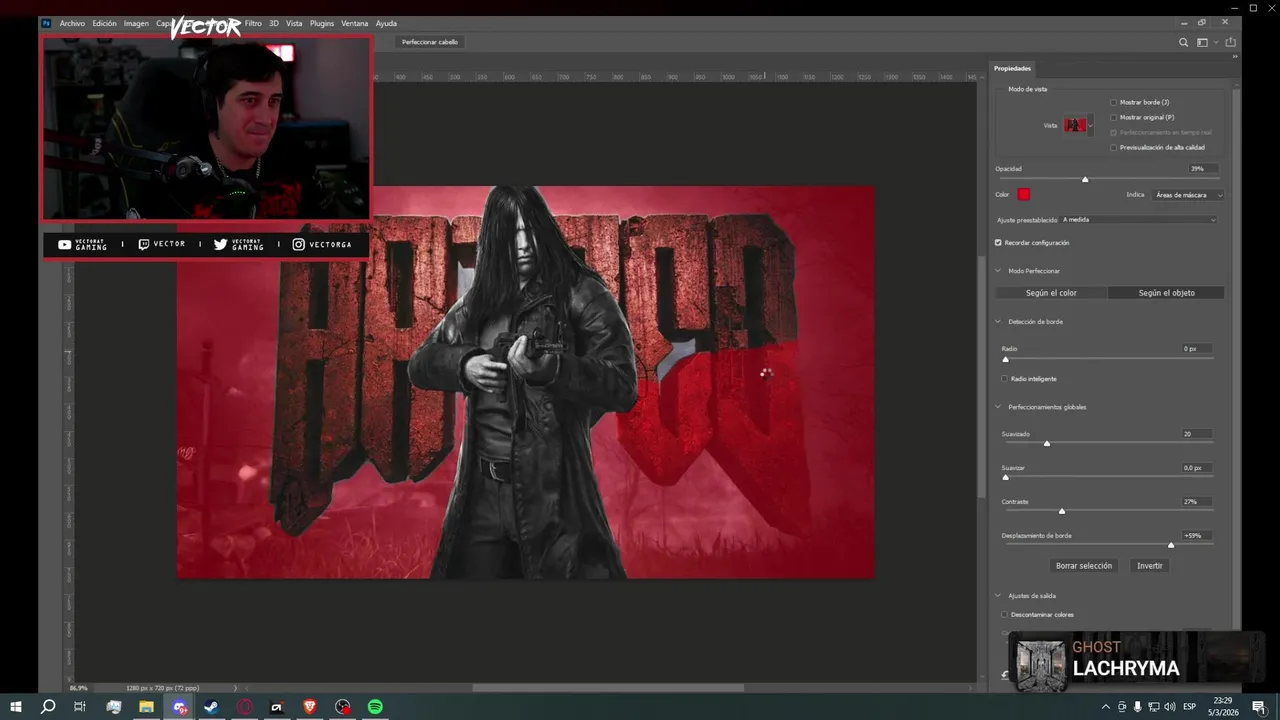Open the active app next to Steam icon

[x=179, y=707]
